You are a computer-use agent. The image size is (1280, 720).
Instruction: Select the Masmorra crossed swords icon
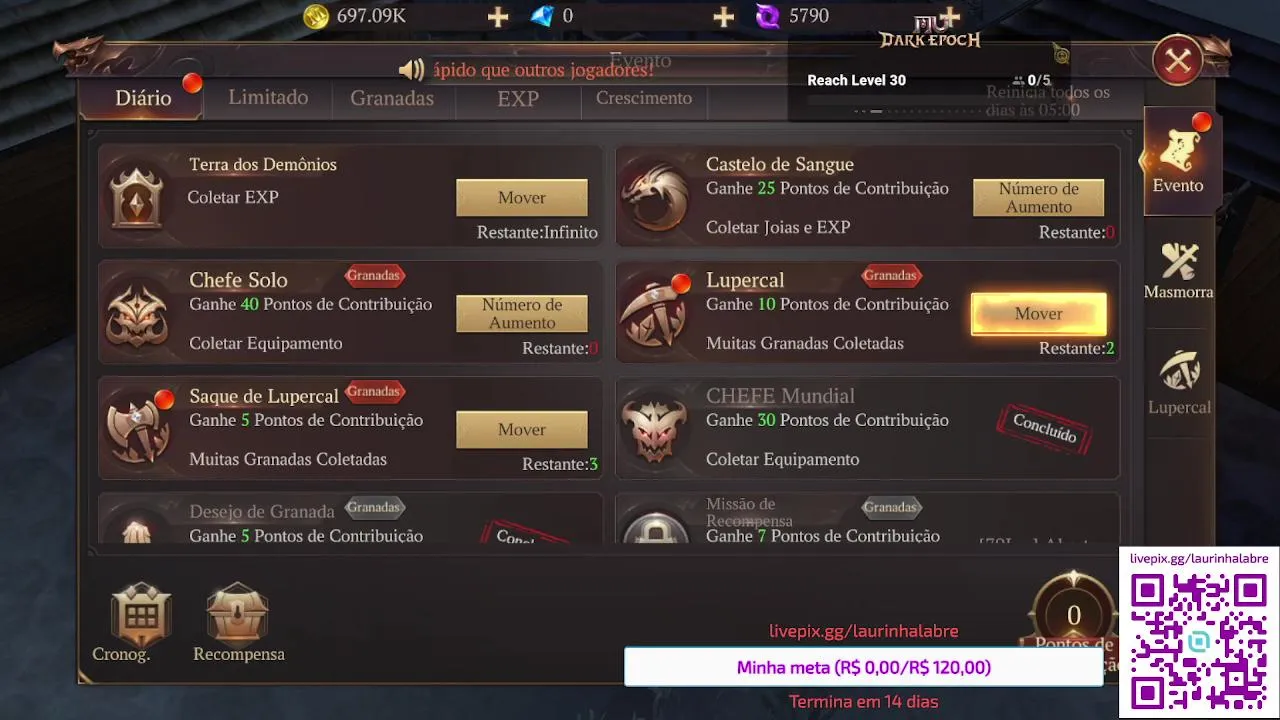(x=1179, y=262)
